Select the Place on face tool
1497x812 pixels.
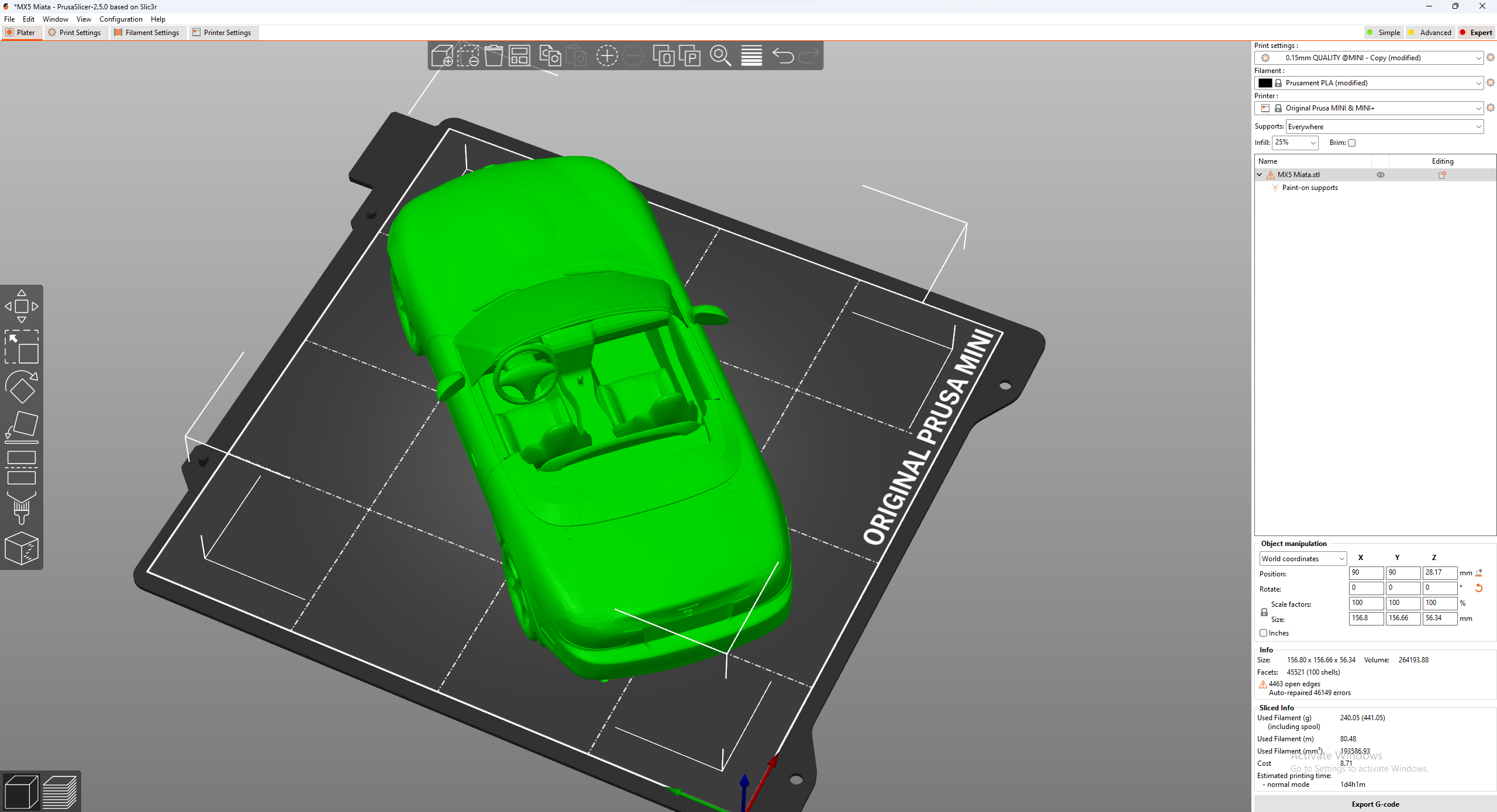(x=22, y=427)
